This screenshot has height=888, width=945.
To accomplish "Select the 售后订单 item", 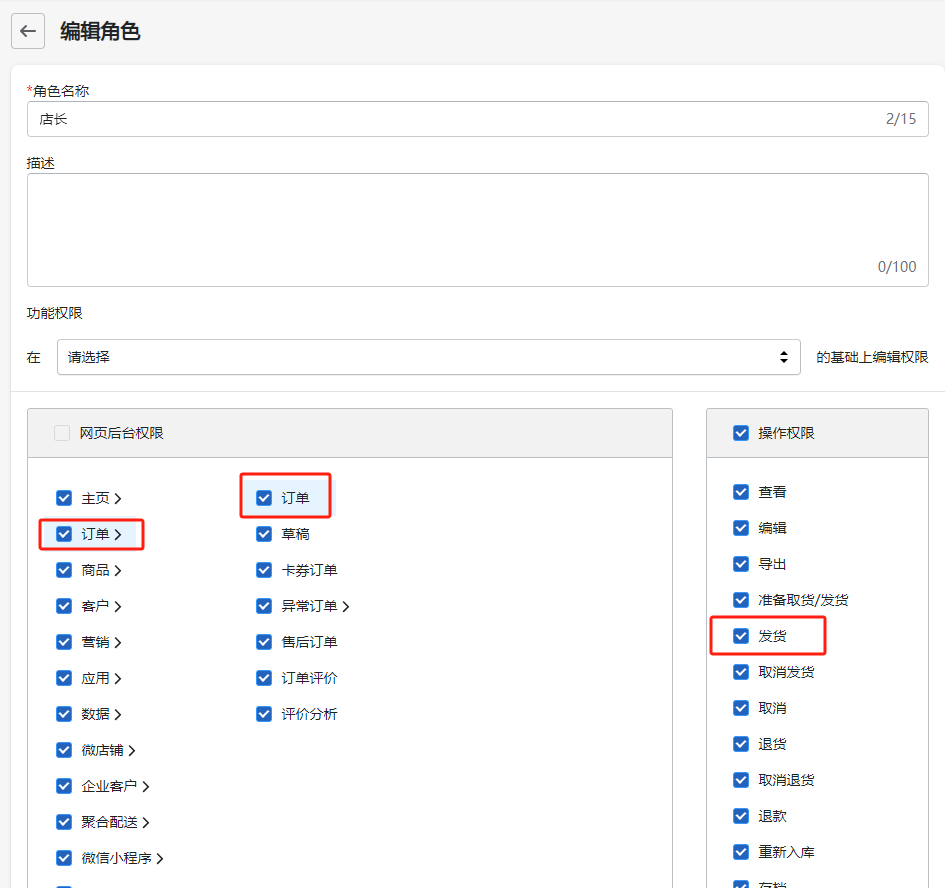I will [309, 642].
